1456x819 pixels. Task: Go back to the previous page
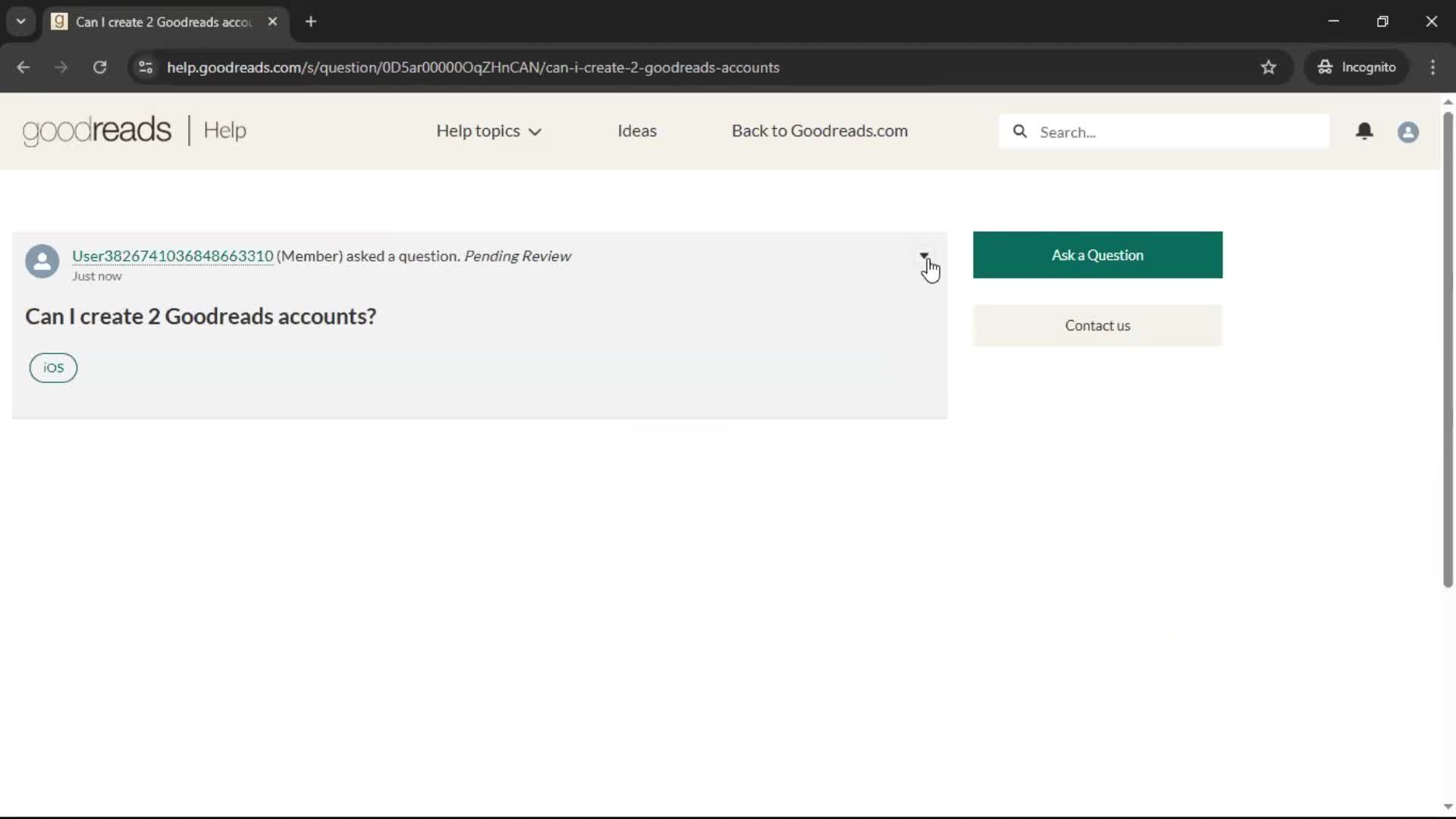pos(24,67)
